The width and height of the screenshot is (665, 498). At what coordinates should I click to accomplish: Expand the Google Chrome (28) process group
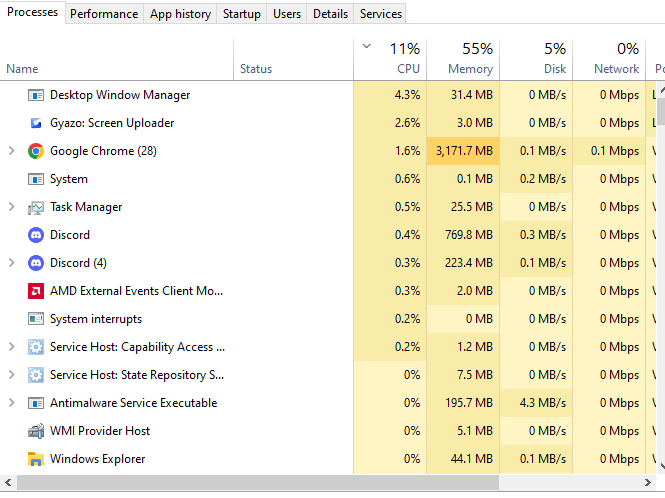[x=11, y=151]
